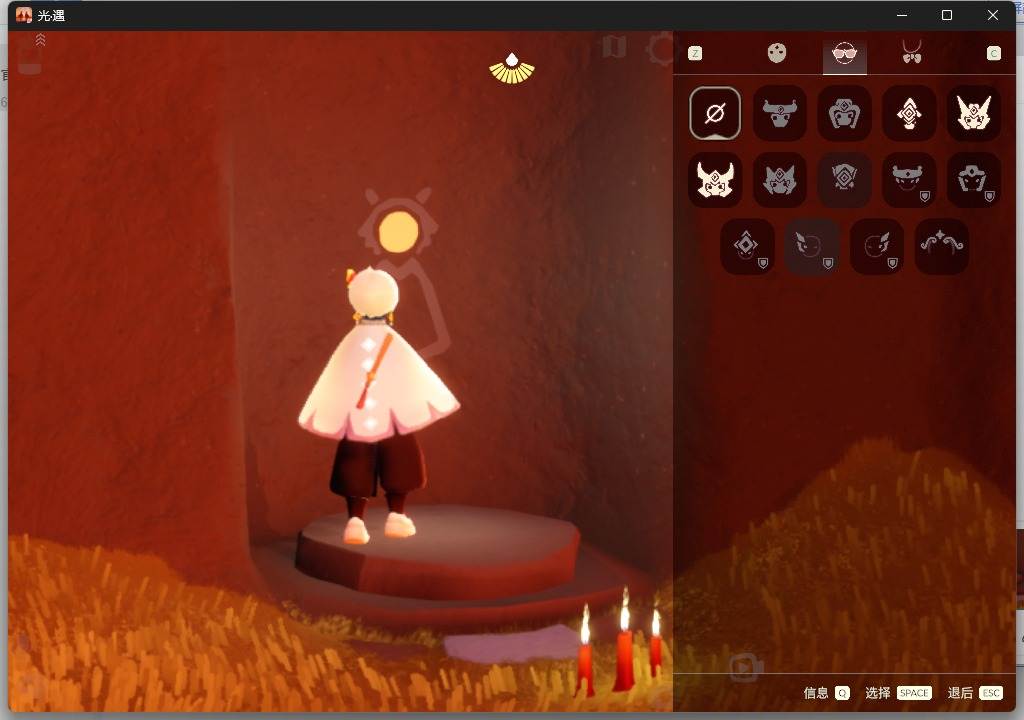
Task: Open the faint settings gear icon
Action: (x=660, y=49)
